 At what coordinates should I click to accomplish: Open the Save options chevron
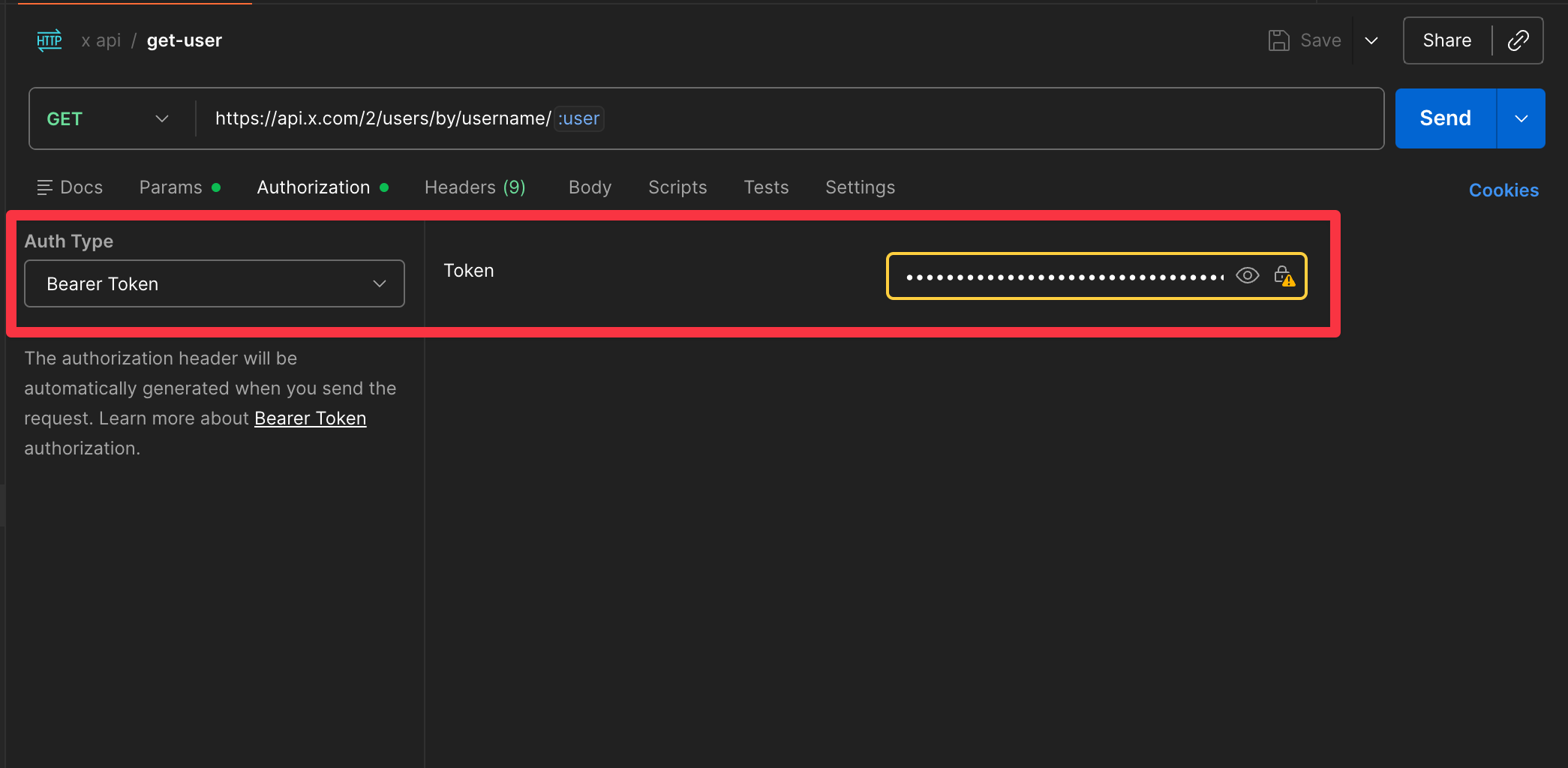(x=1371, y=40)
